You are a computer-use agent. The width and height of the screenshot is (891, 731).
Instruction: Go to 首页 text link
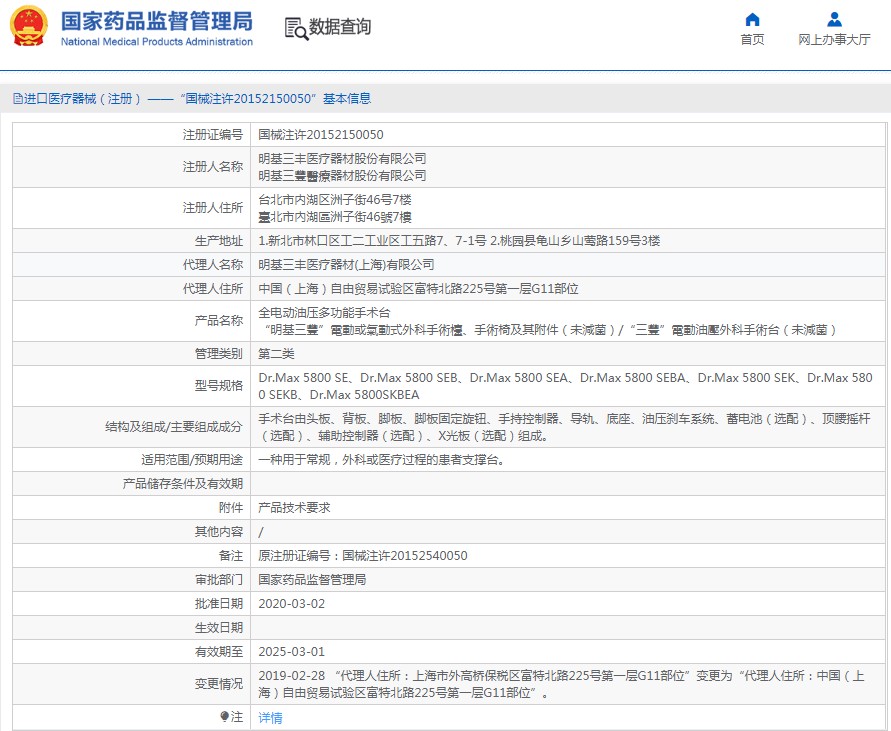752,39
